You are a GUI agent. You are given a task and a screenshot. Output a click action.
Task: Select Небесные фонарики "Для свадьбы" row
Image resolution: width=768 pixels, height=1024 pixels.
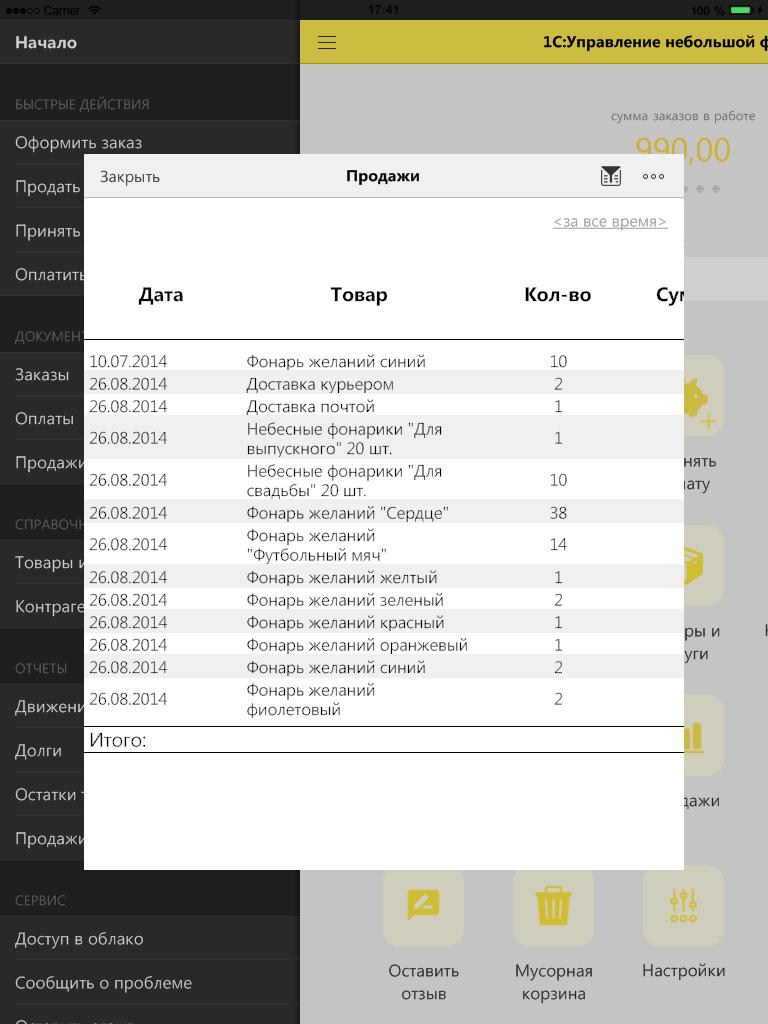pos(384,480)
